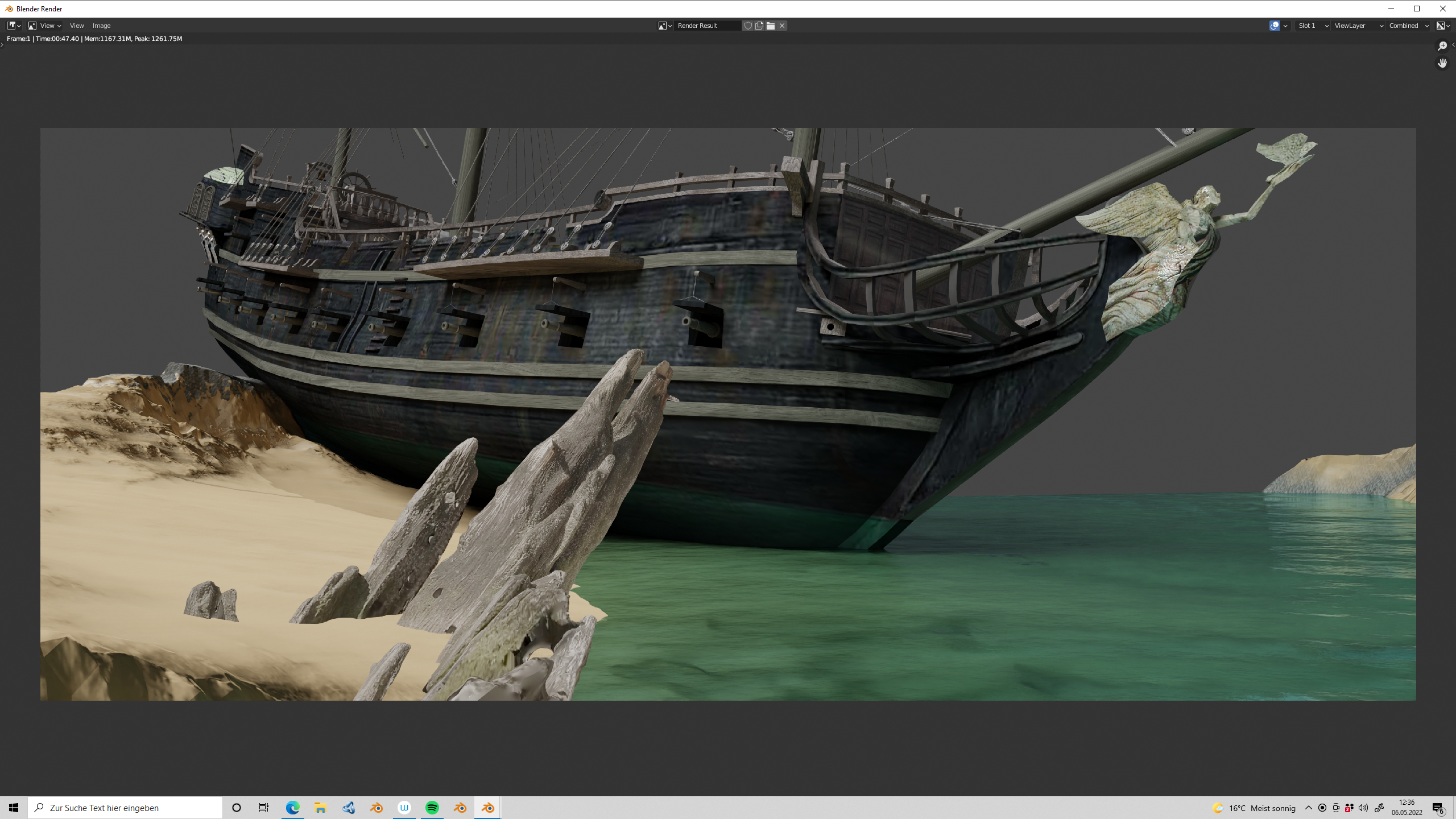Click the new image copy icon
1456x819 pixels.
tap(759, 26)
